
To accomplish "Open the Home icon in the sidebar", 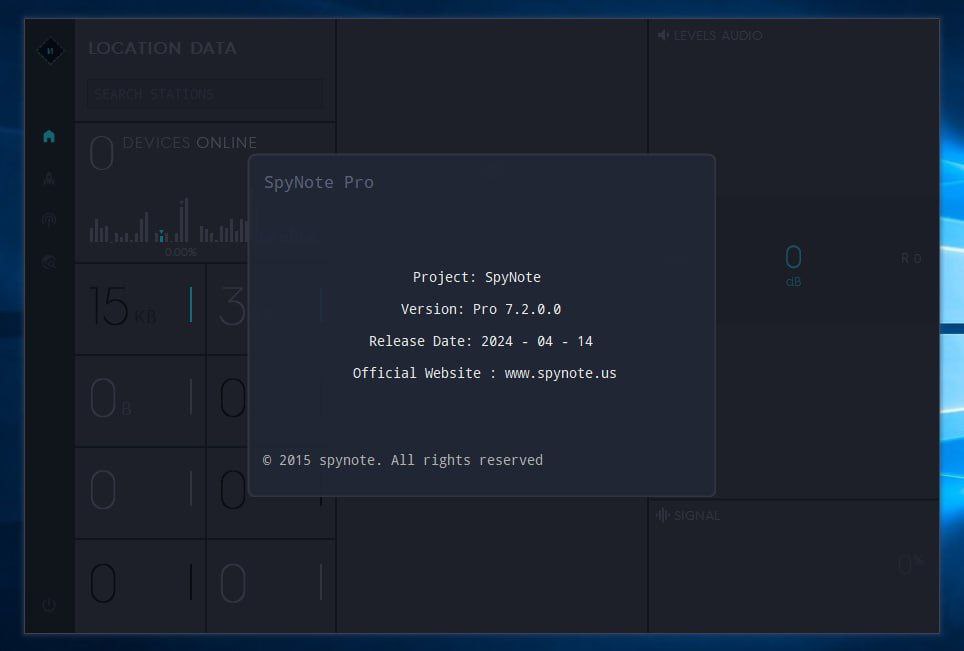I will pos(49,136).
